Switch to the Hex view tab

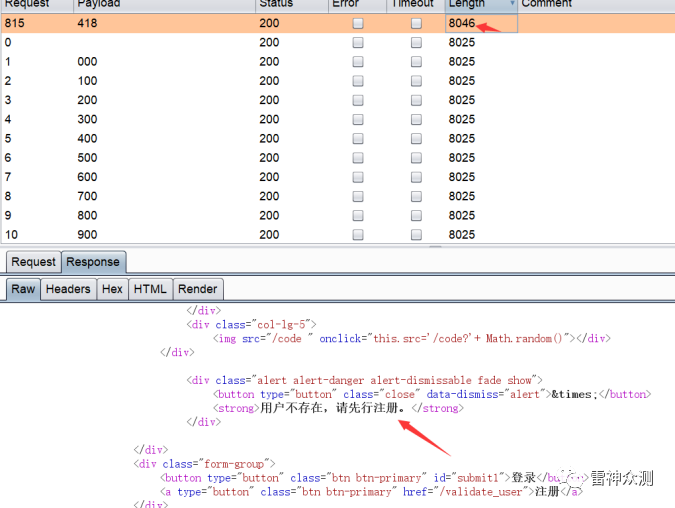[x=112, y=289]
